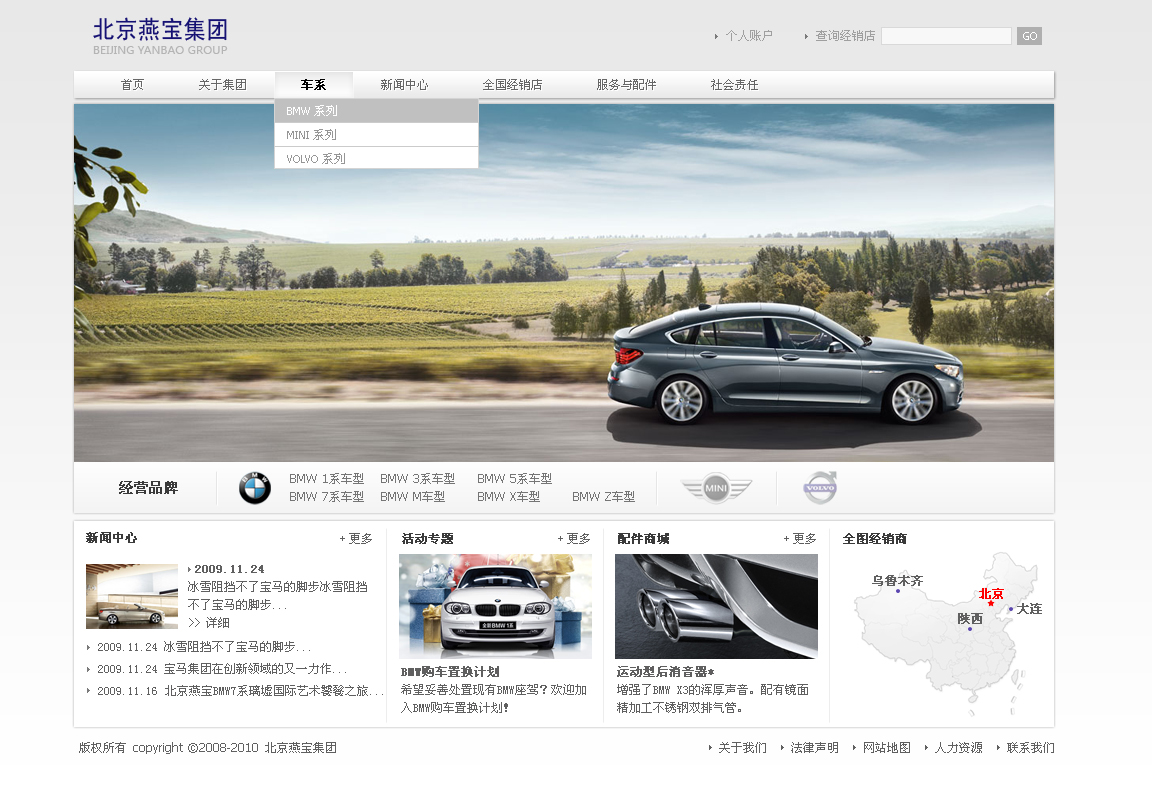Click 更多 next to 配件商城 heading
Viewport: 1152px width, 795px height.
point(800,539)
